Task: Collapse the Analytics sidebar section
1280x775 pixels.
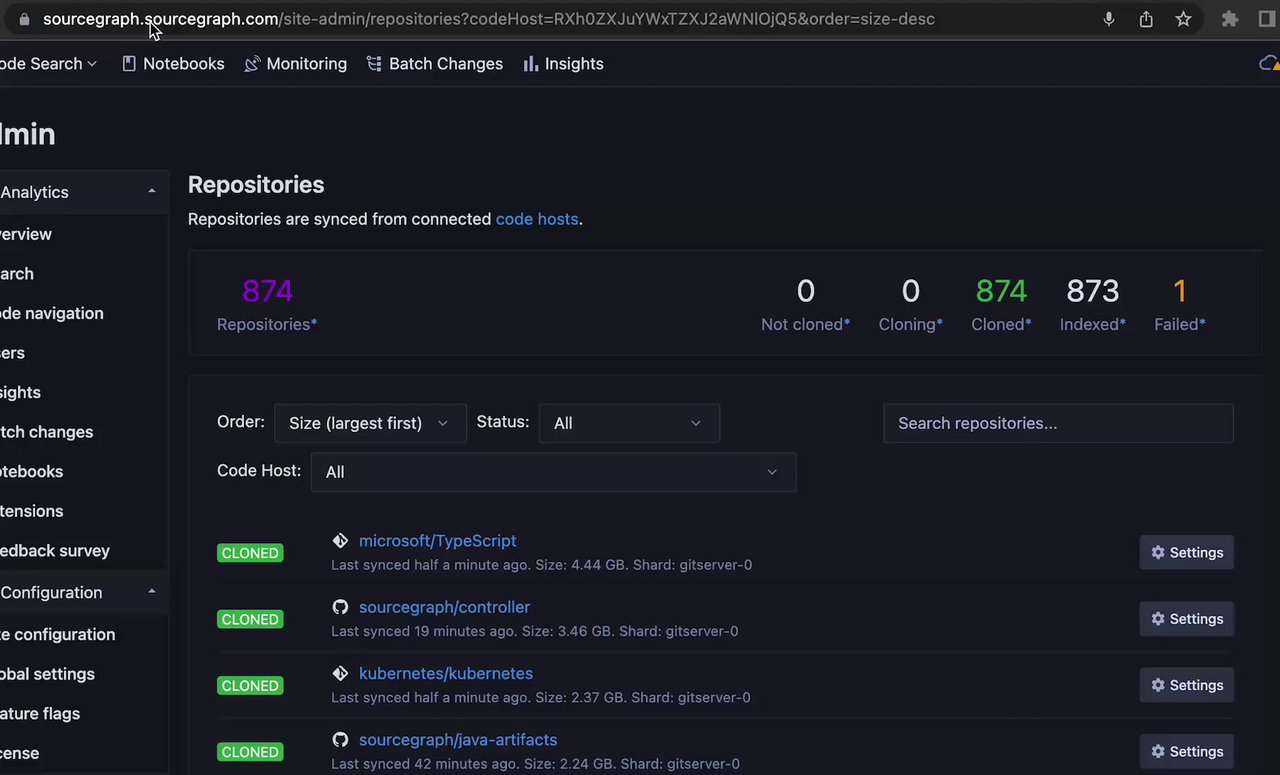Action: point(152,192)
